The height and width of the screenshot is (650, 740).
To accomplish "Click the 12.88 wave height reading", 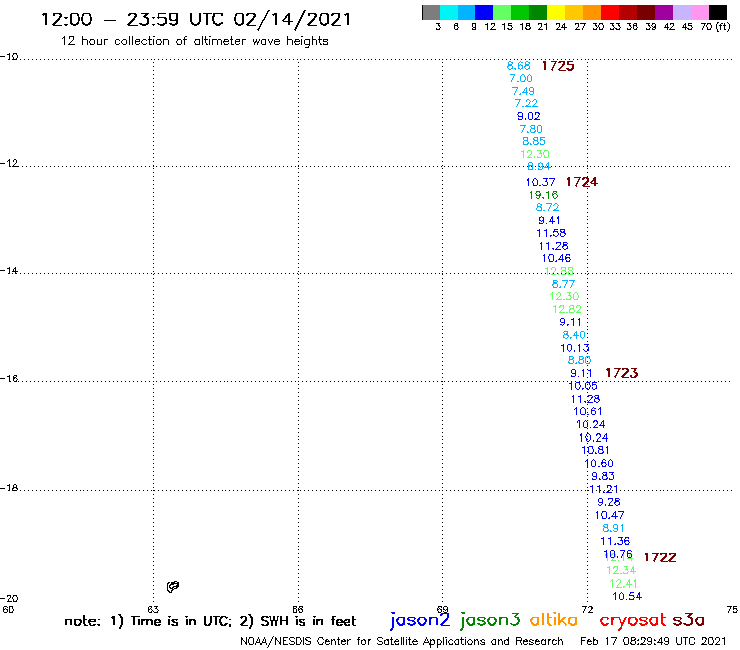I will click(x=559, y=271).
